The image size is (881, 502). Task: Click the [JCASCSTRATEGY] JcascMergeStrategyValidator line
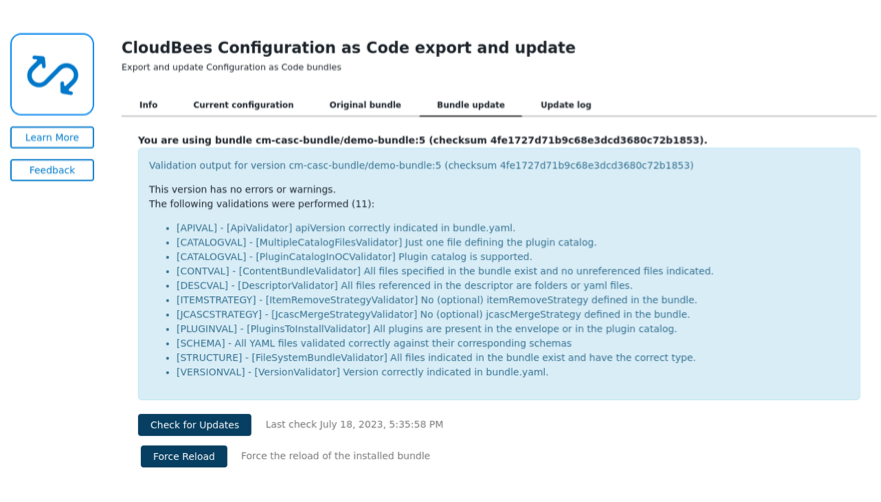click(x=433, y=314)
